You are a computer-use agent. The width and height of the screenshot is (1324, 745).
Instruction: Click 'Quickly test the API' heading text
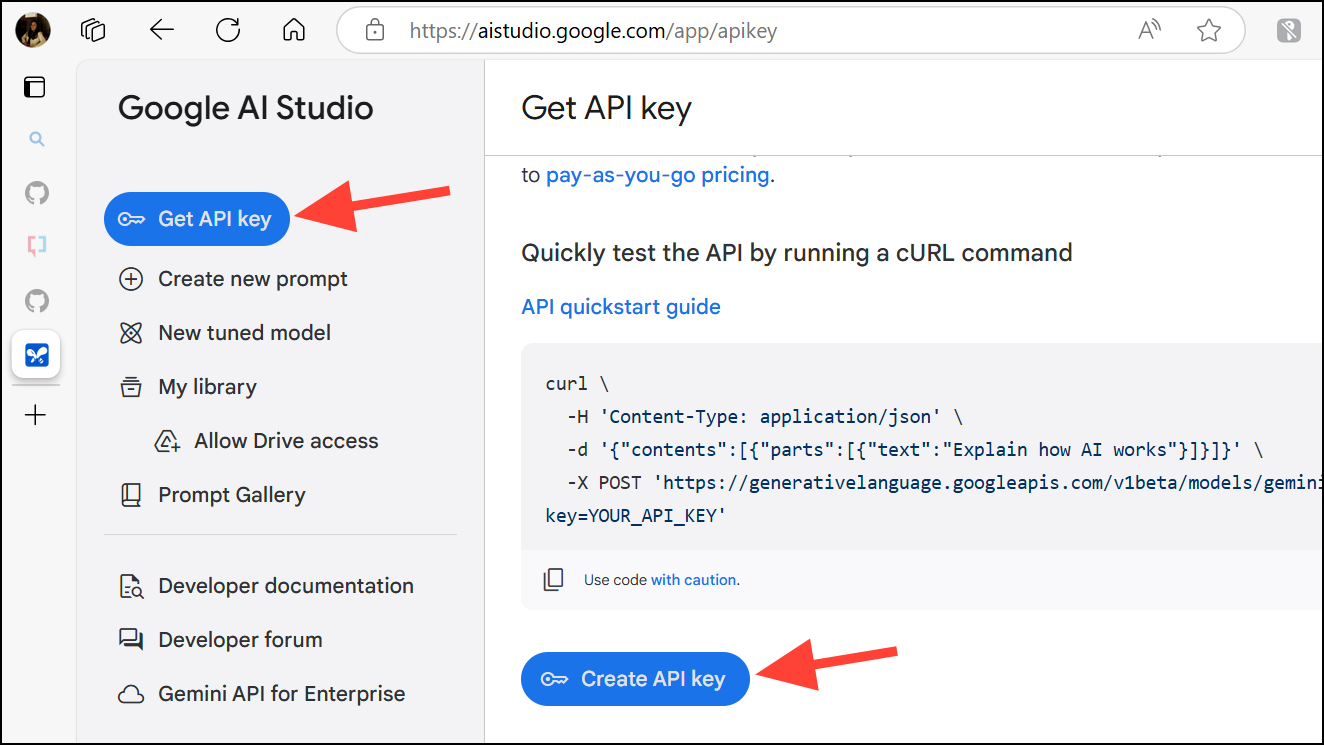point(797,253)
